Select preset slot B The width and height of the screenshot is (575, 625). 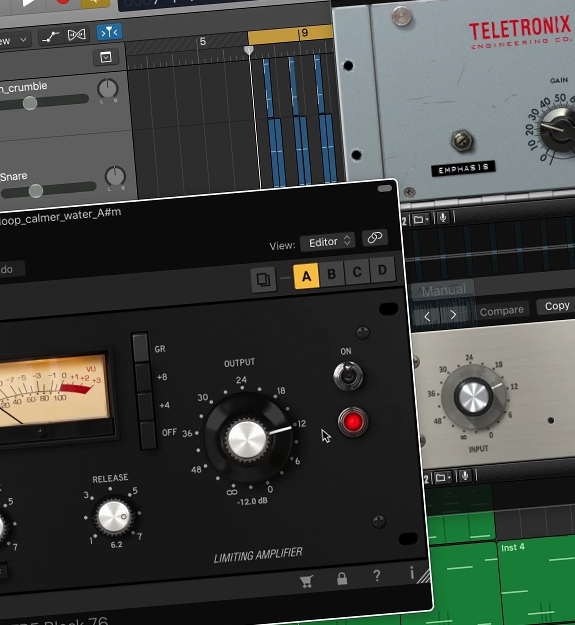click(x=332, y=274)
